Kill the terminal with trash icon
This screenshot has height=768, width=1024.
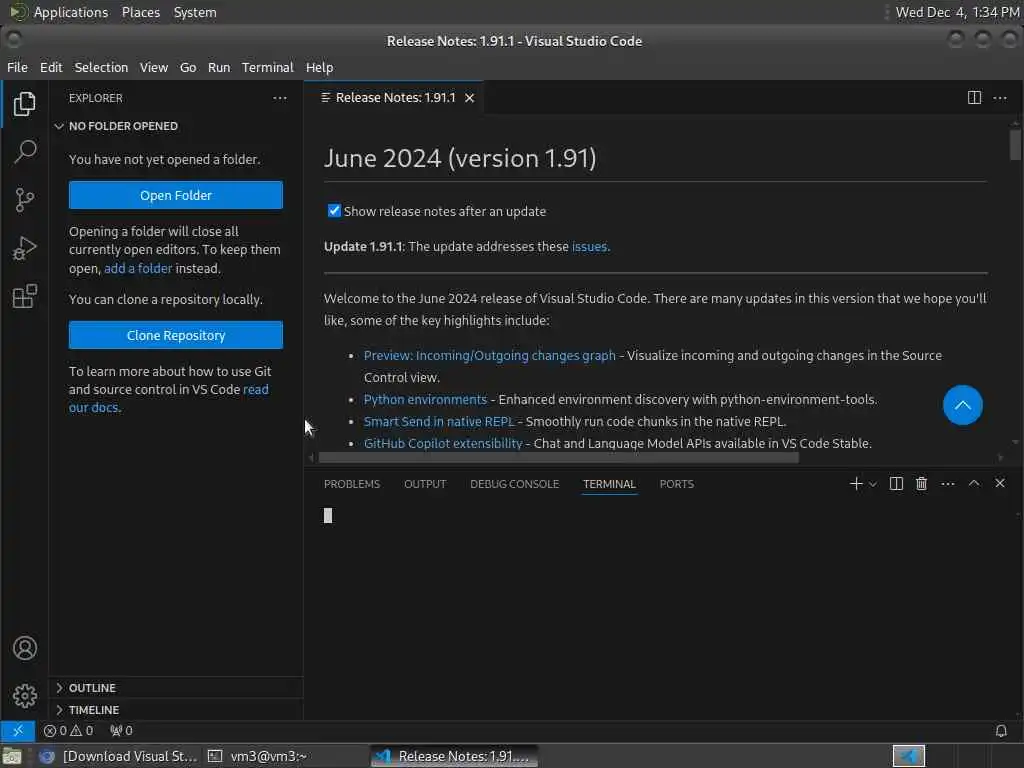(921, 483)
